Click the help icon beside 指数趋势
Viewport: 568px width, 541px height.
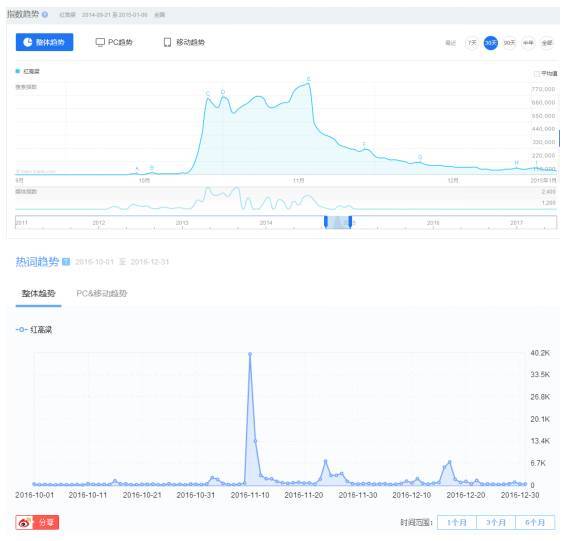45,14
